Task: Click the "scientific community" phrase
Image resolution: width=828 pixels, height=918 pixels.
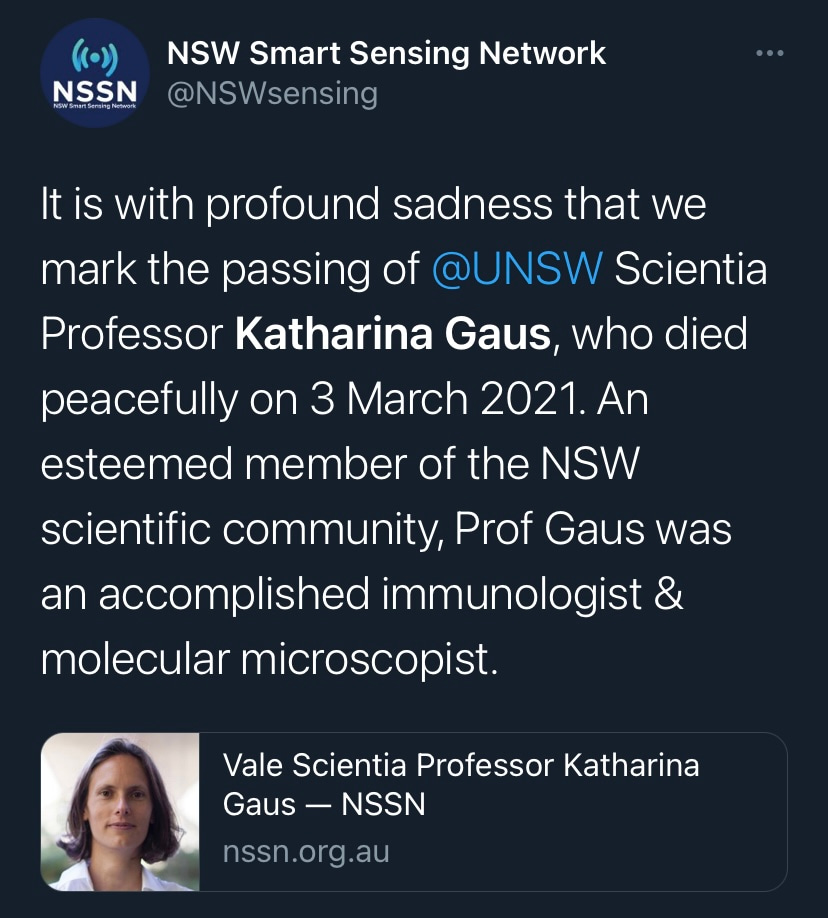Action: [x=241, y=530]
